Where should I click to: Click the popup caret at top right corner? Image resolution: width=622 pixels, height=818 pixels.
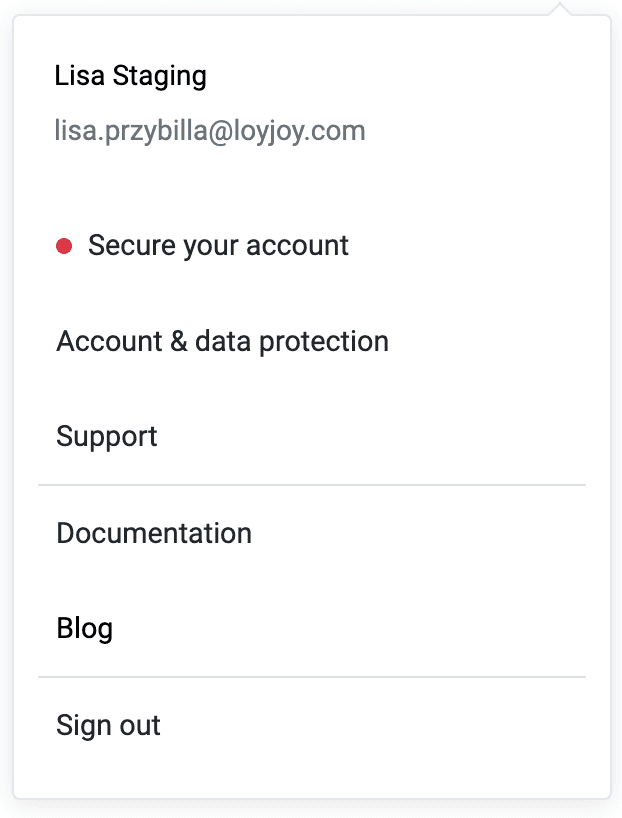point(559,9)
